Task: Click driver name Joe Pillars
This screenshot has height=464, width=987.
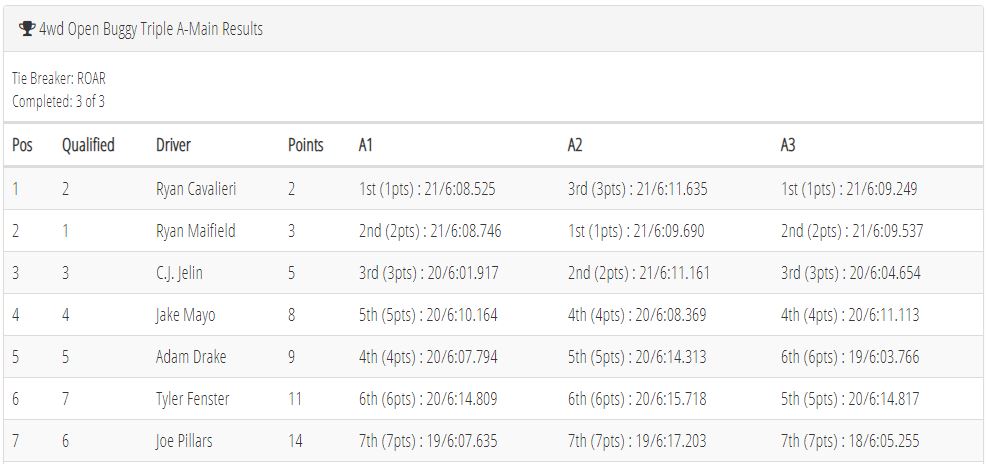Action: tap(184, 441)
